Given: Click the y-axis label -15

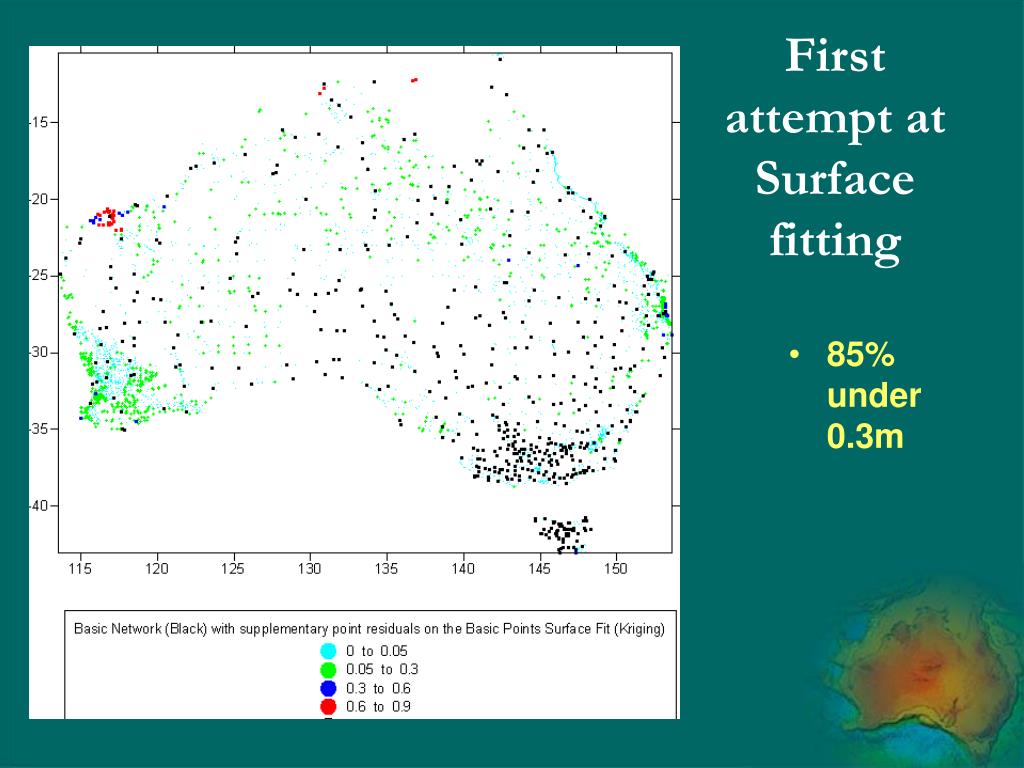Looking at the screenshot, I should [39, 122].
